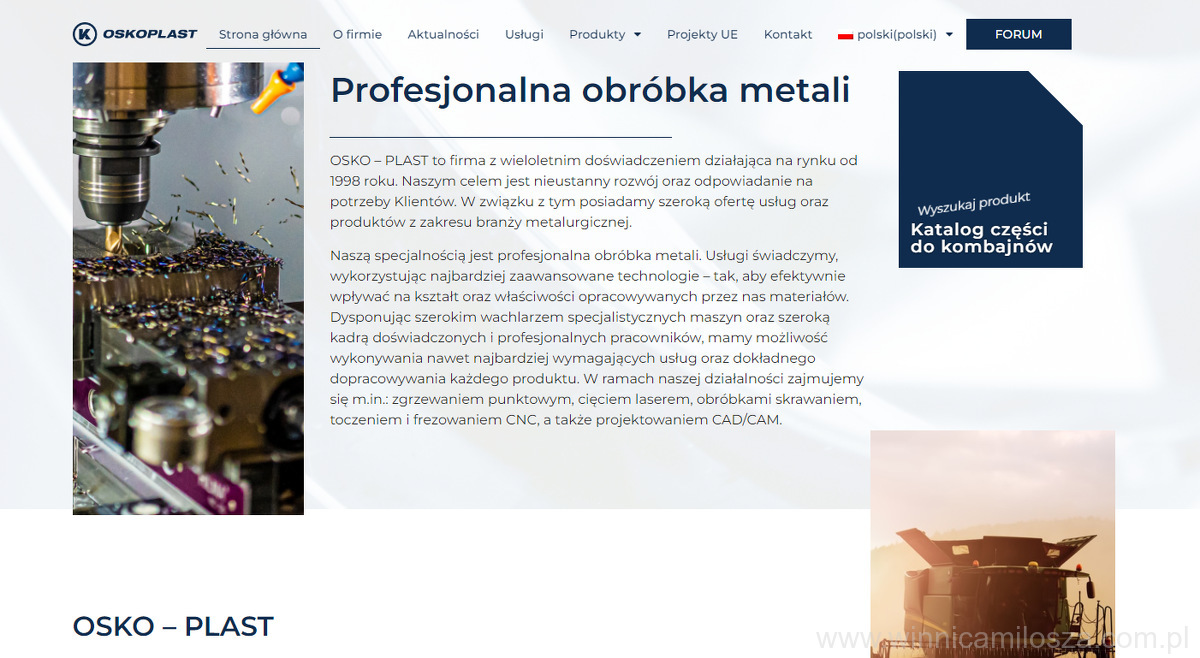Open Katalog części do kombajnów tile

tap(981, 238)
